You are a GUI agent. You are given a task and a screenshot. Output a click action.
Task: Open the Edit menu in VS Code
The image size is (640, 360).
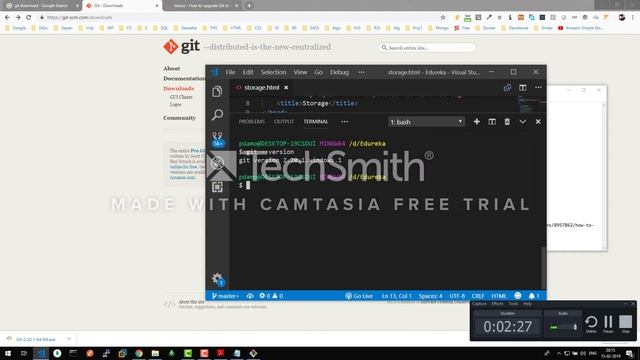click(x=248, y=72)
